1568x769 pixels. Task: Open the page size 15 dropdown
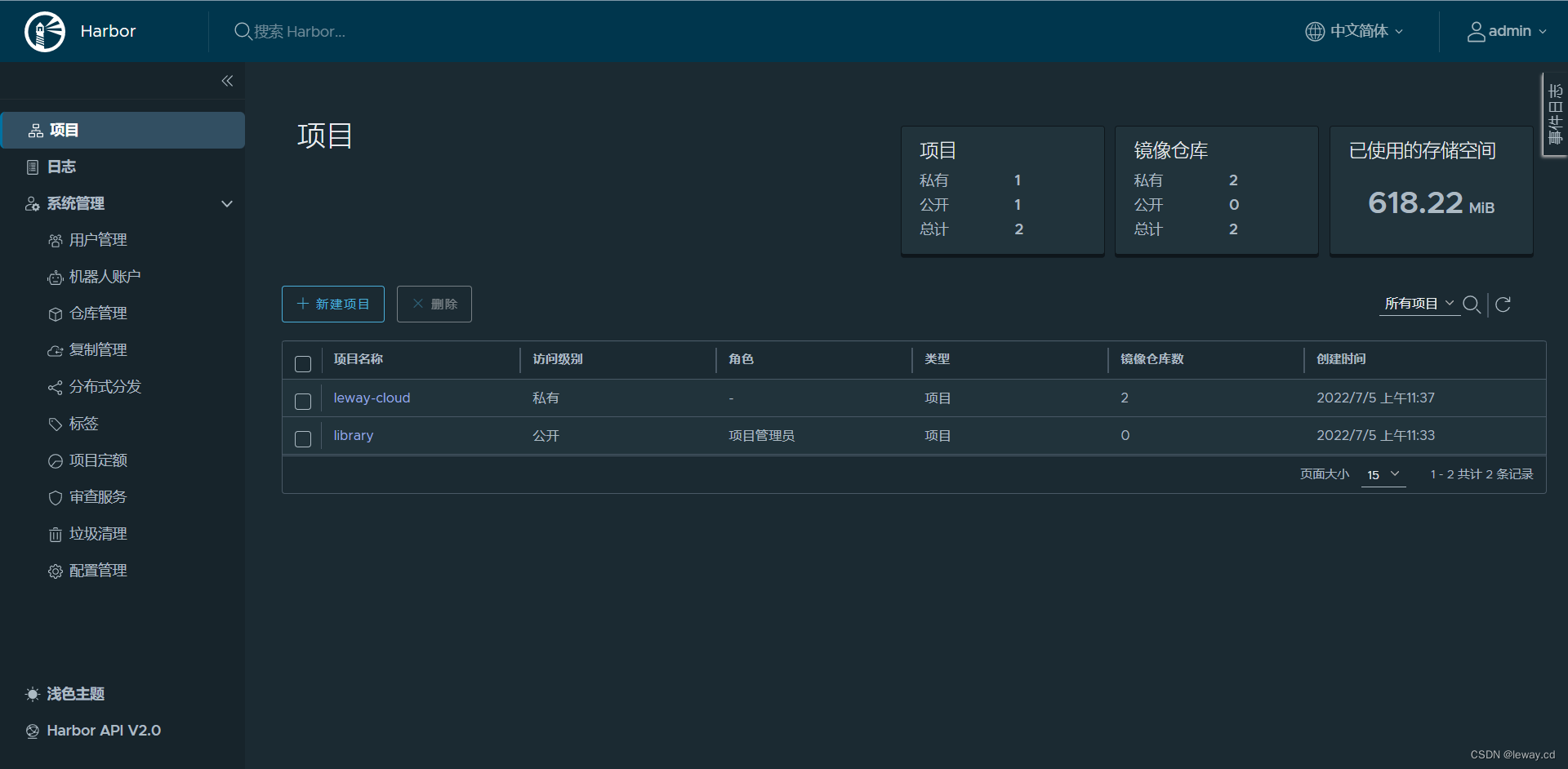[x=1383, y=474]
